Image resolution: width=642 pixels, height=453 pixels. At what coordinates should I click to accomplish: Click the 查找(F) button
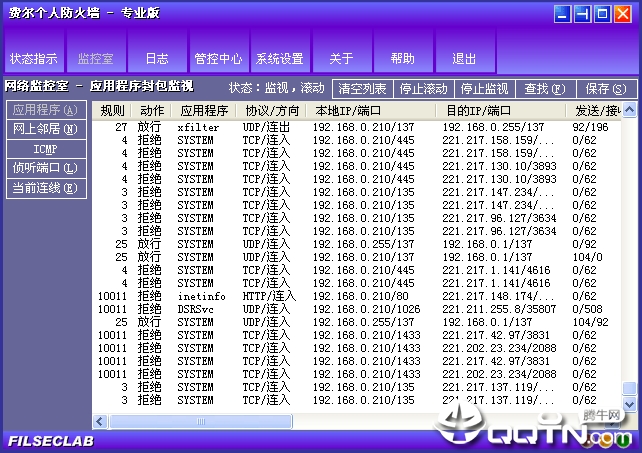(x=545, y=88)
